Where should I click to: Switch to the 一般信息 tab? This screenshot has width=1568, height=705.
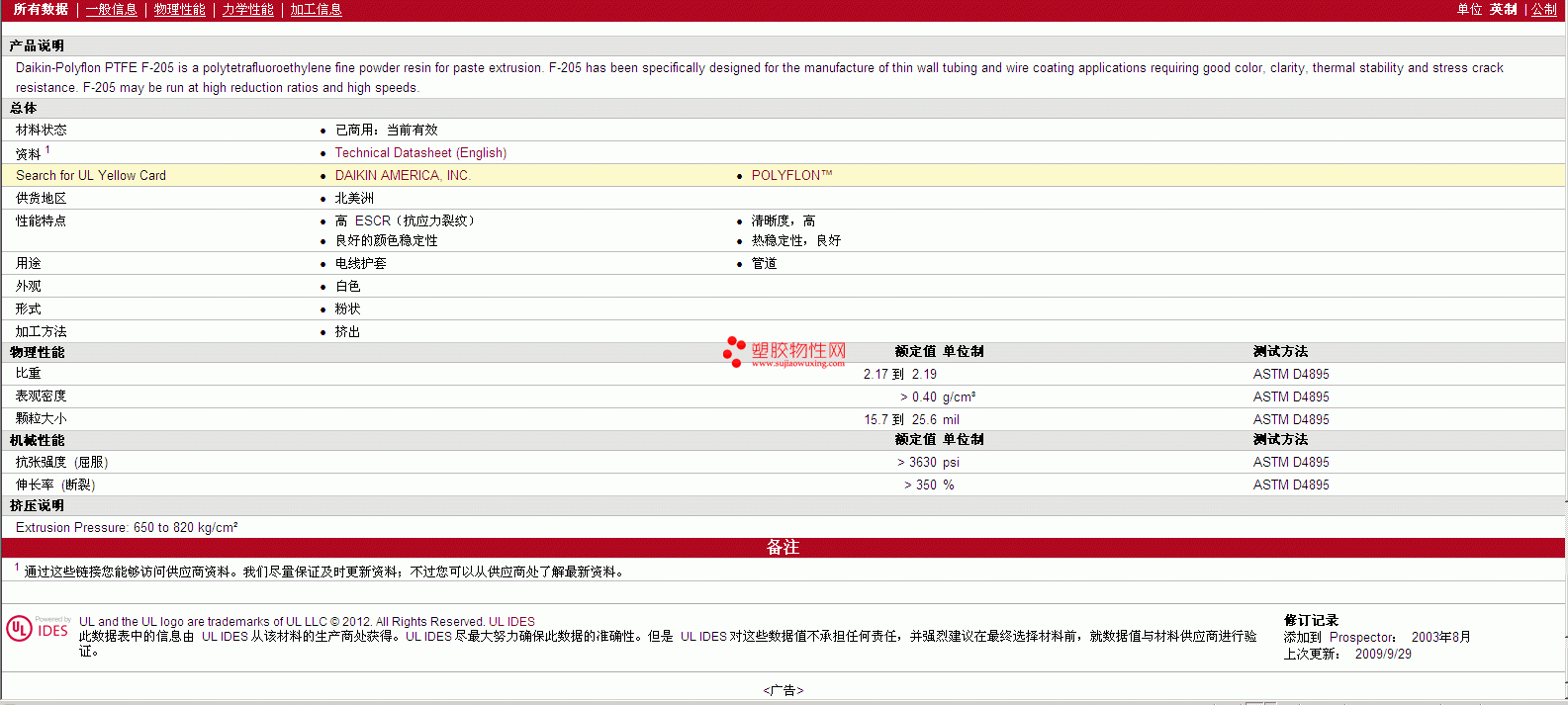[112, 9]
